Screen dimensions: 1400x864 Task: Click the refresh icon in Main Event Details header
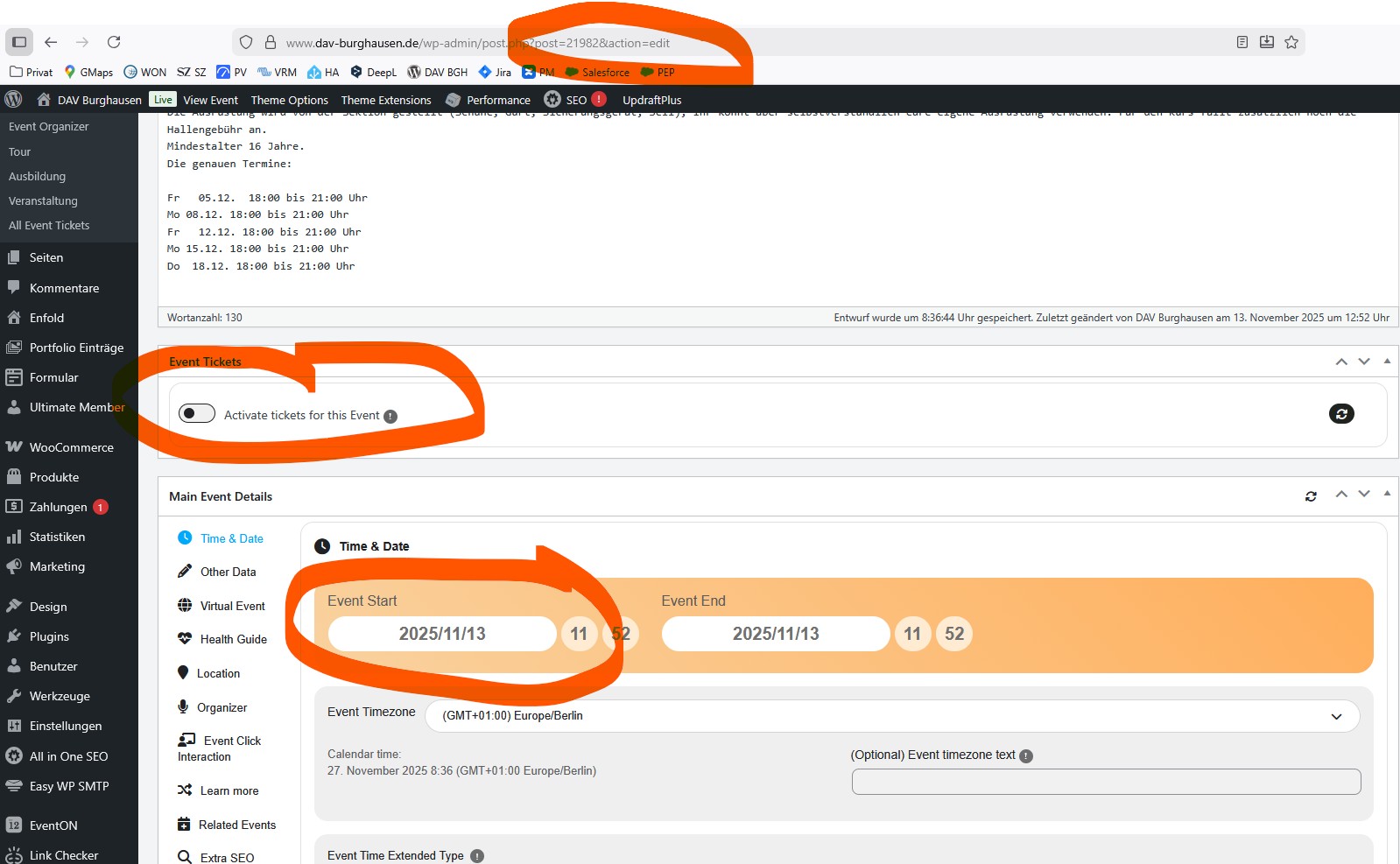pyautogui.click(x=1311, y=496)
